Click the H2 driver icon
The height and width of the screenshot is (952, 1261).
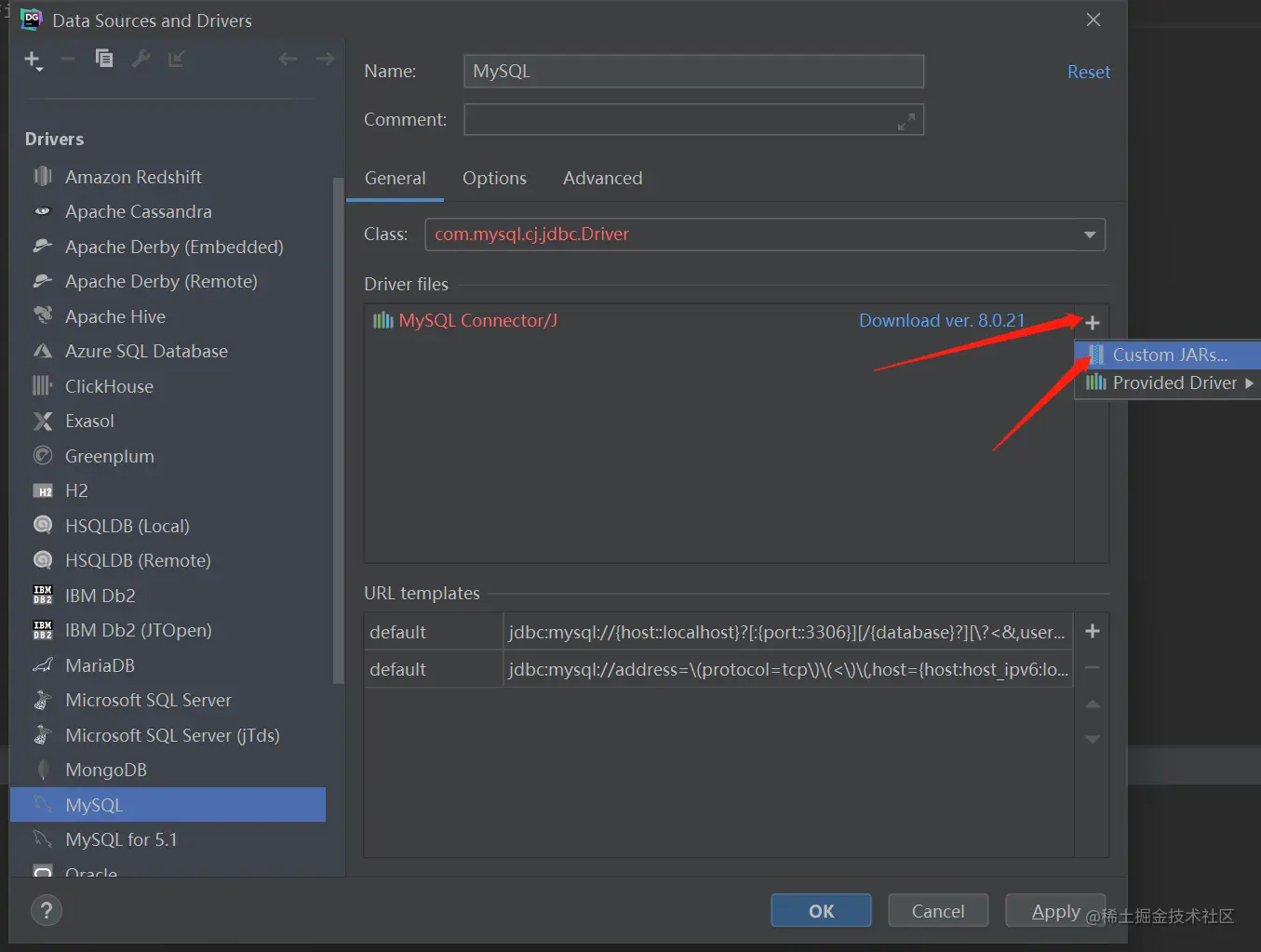pos(43,490)
